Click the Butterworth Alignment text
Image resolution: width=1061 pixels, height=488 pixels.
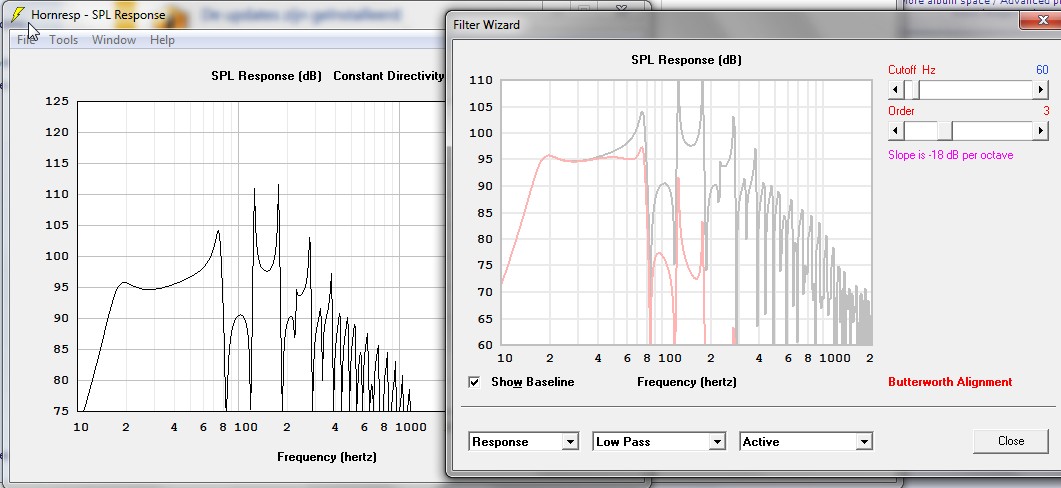point(950,382)
